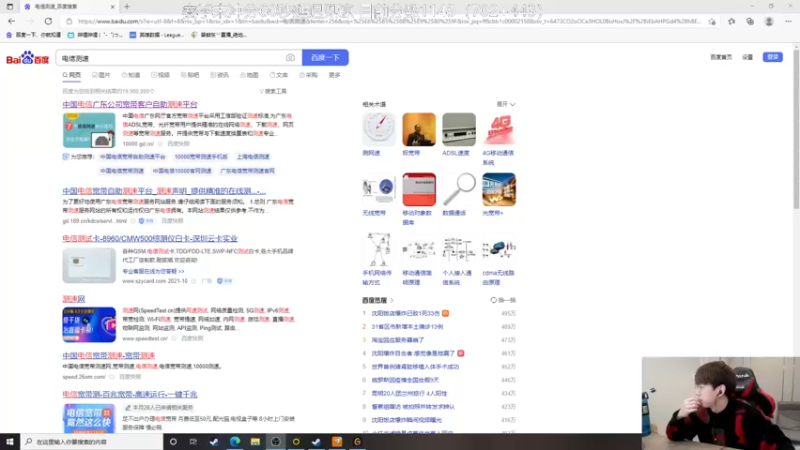Open the 搜索工具 filter

coord(273,91)
